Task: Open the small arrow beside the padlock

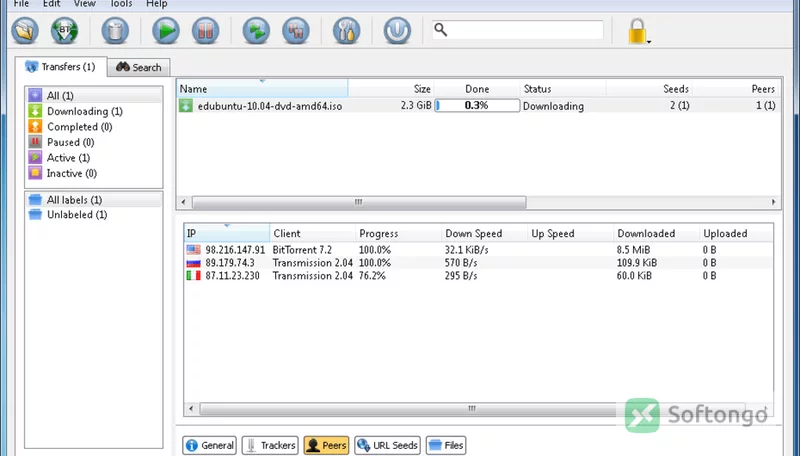Action: click(649, 42)
